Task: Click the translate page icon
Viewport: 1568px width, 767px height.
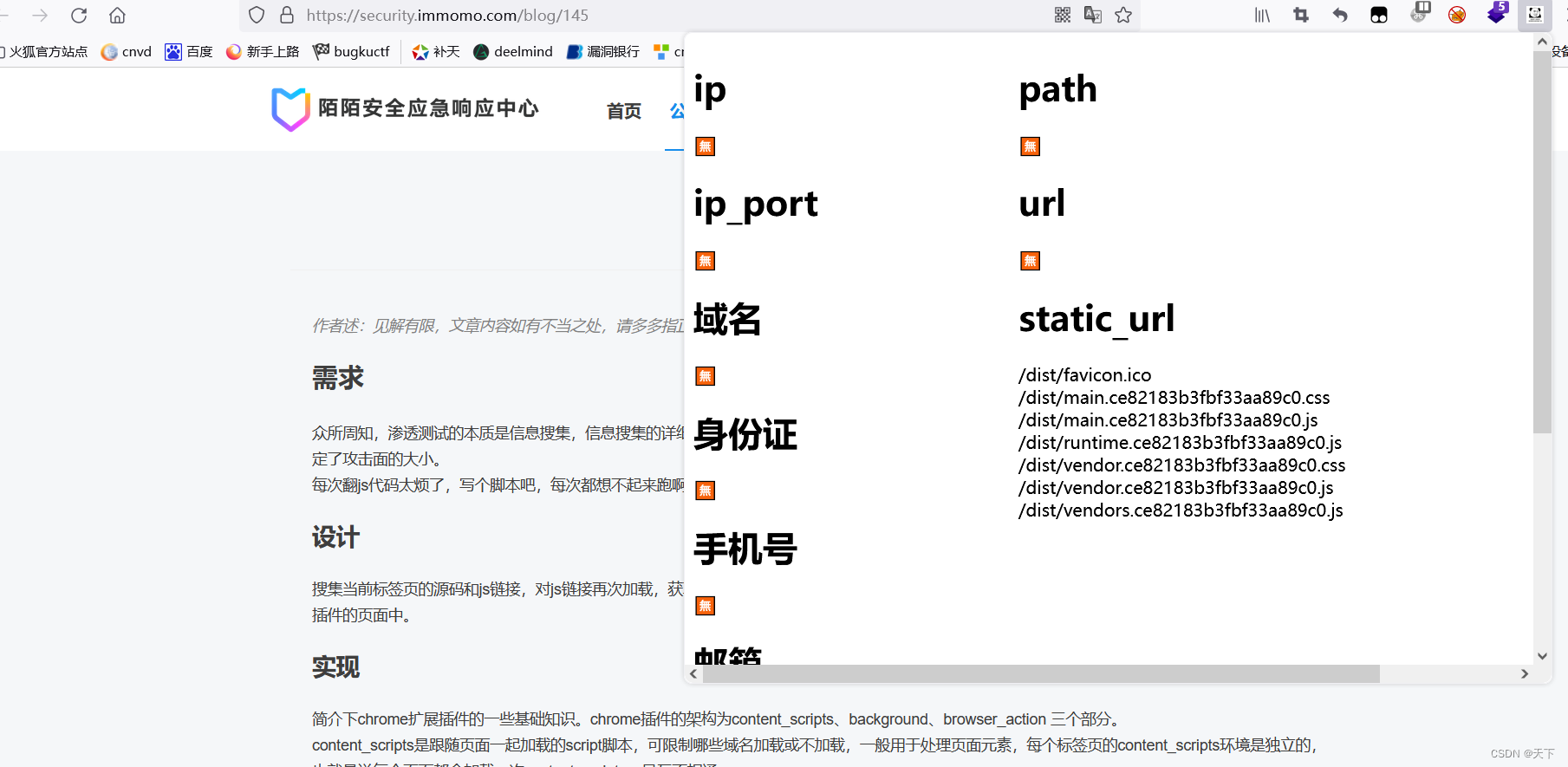Action: pos(1093,15)
